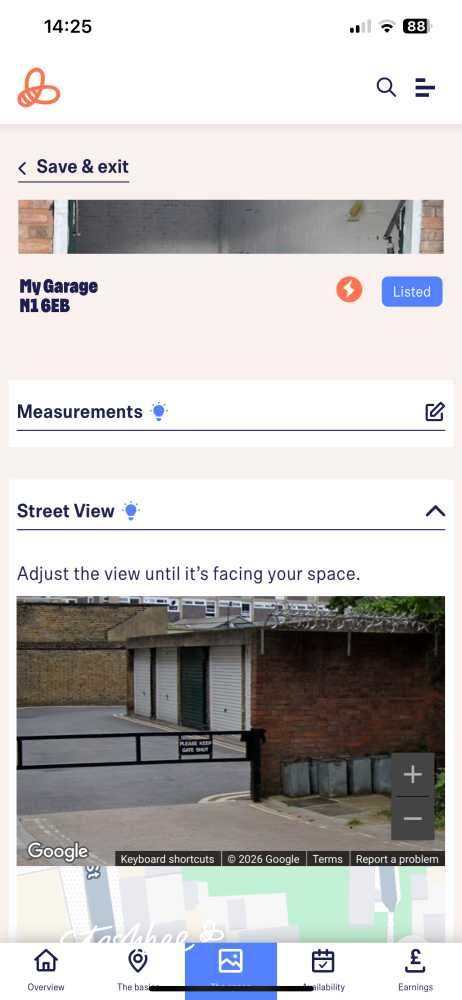The height and width of the screenshot is (1000, 462).
Task: Switch to The basics tab
Action: (138, 969)
